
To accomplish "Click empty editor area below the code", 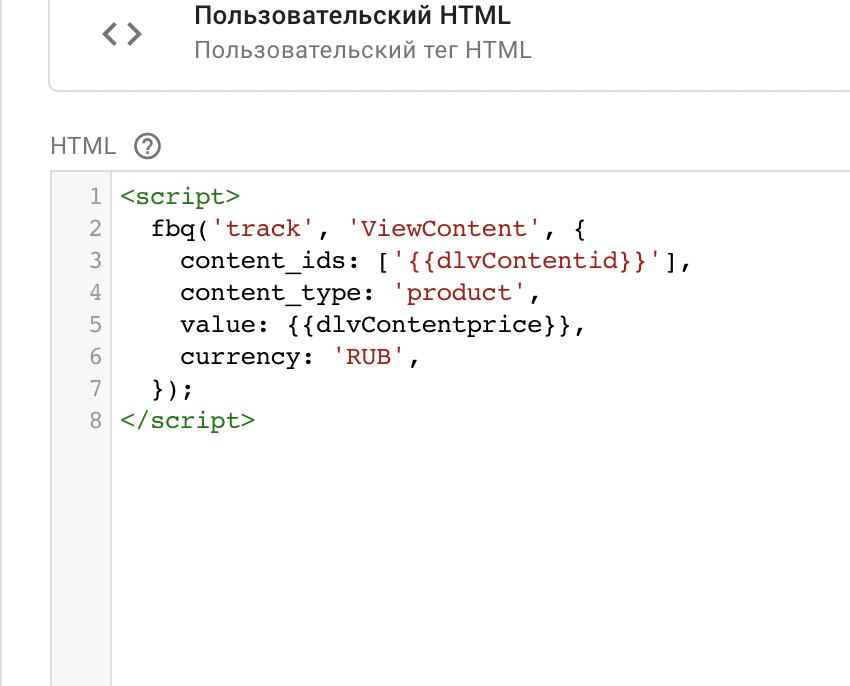I will (480, 559).
